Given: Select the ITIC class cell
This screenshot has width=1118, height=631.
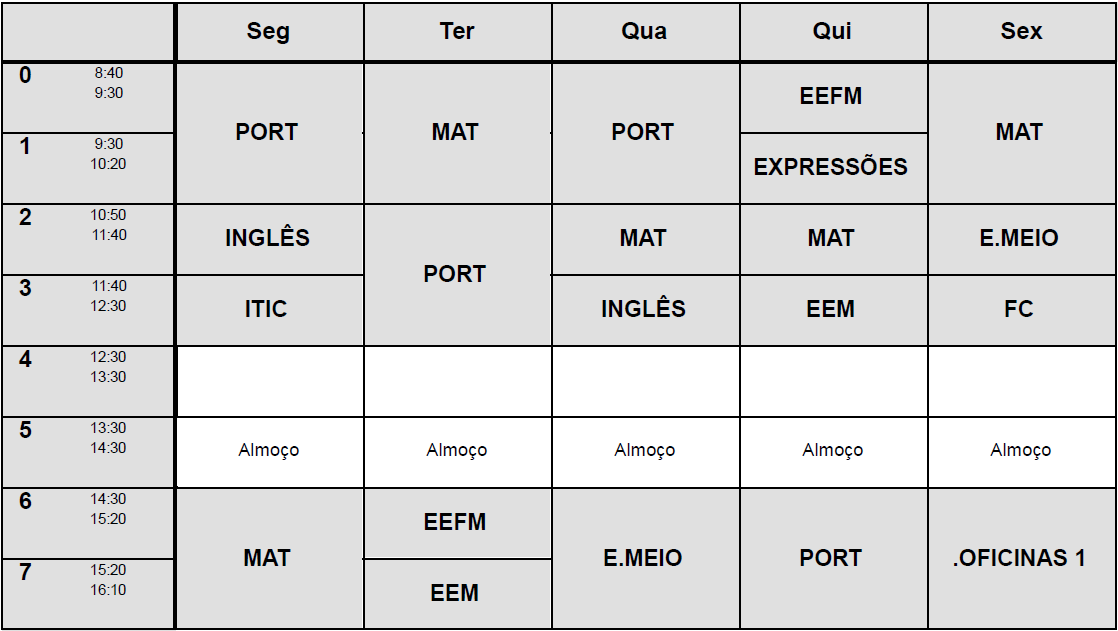Looking at the screenshot, I should 266,310.
